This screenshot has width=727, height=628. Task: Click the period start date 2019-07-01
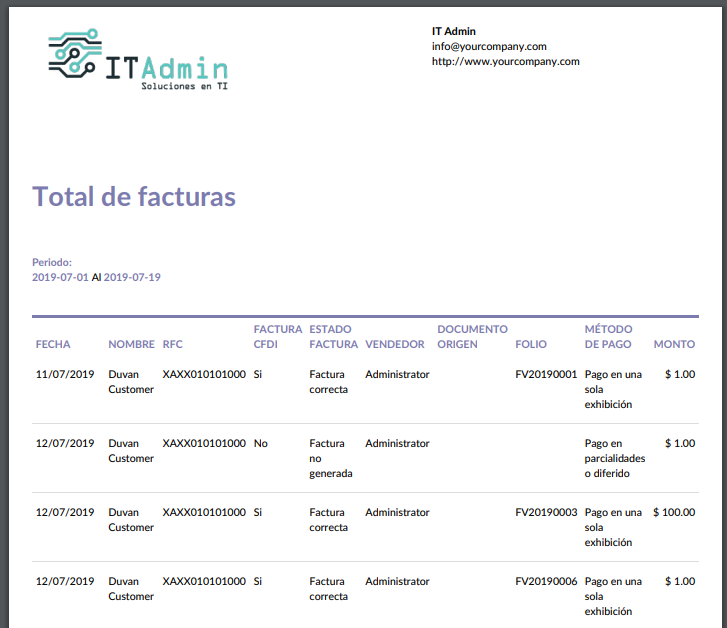point(60,277)
